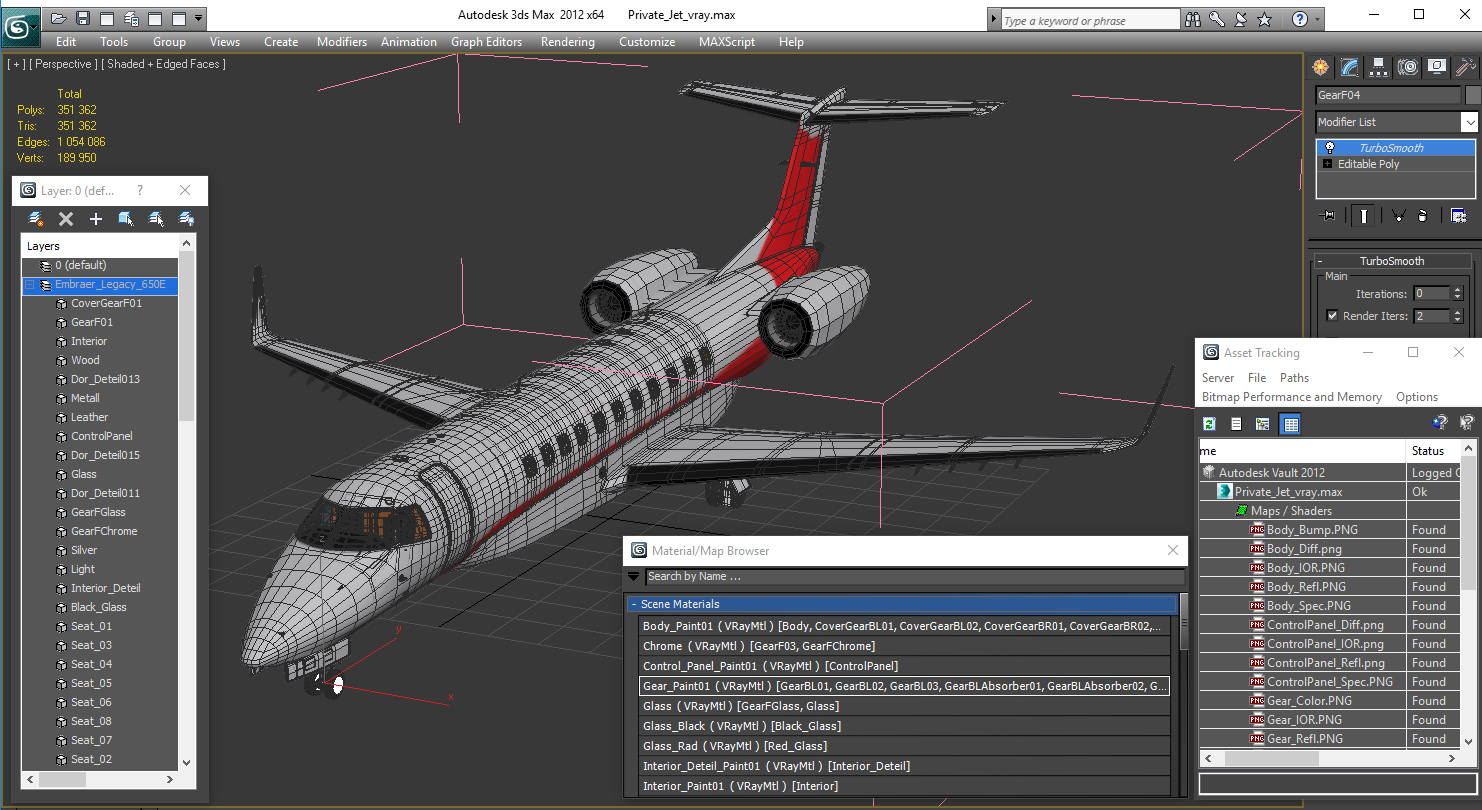
Task: Click the Shaded + Edged Faces label
Action: [164, 64]
